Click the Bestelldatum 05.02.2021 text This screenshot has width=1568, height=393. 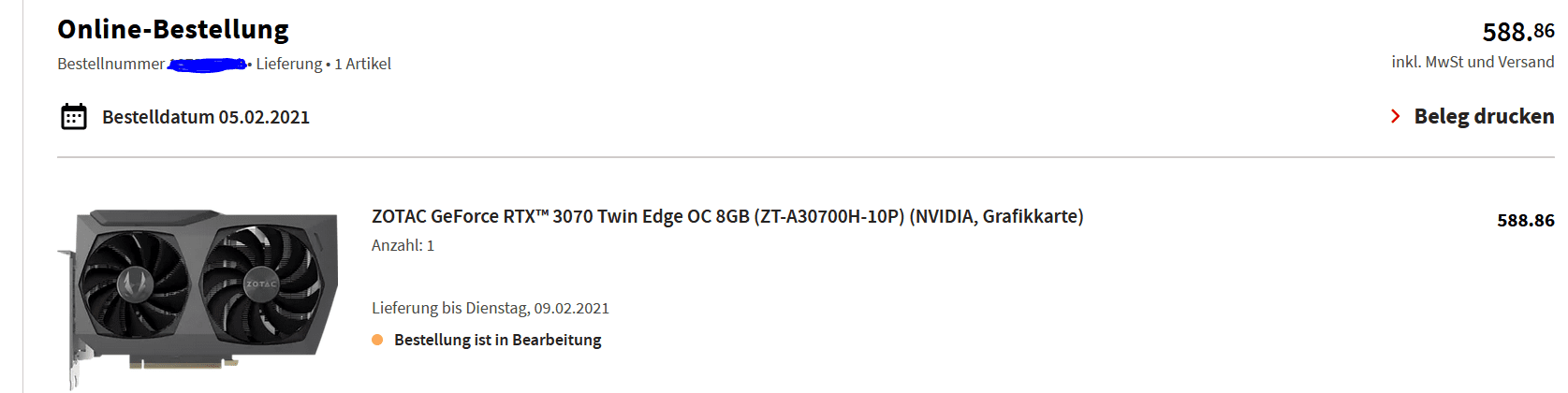[x=205, y=117]
